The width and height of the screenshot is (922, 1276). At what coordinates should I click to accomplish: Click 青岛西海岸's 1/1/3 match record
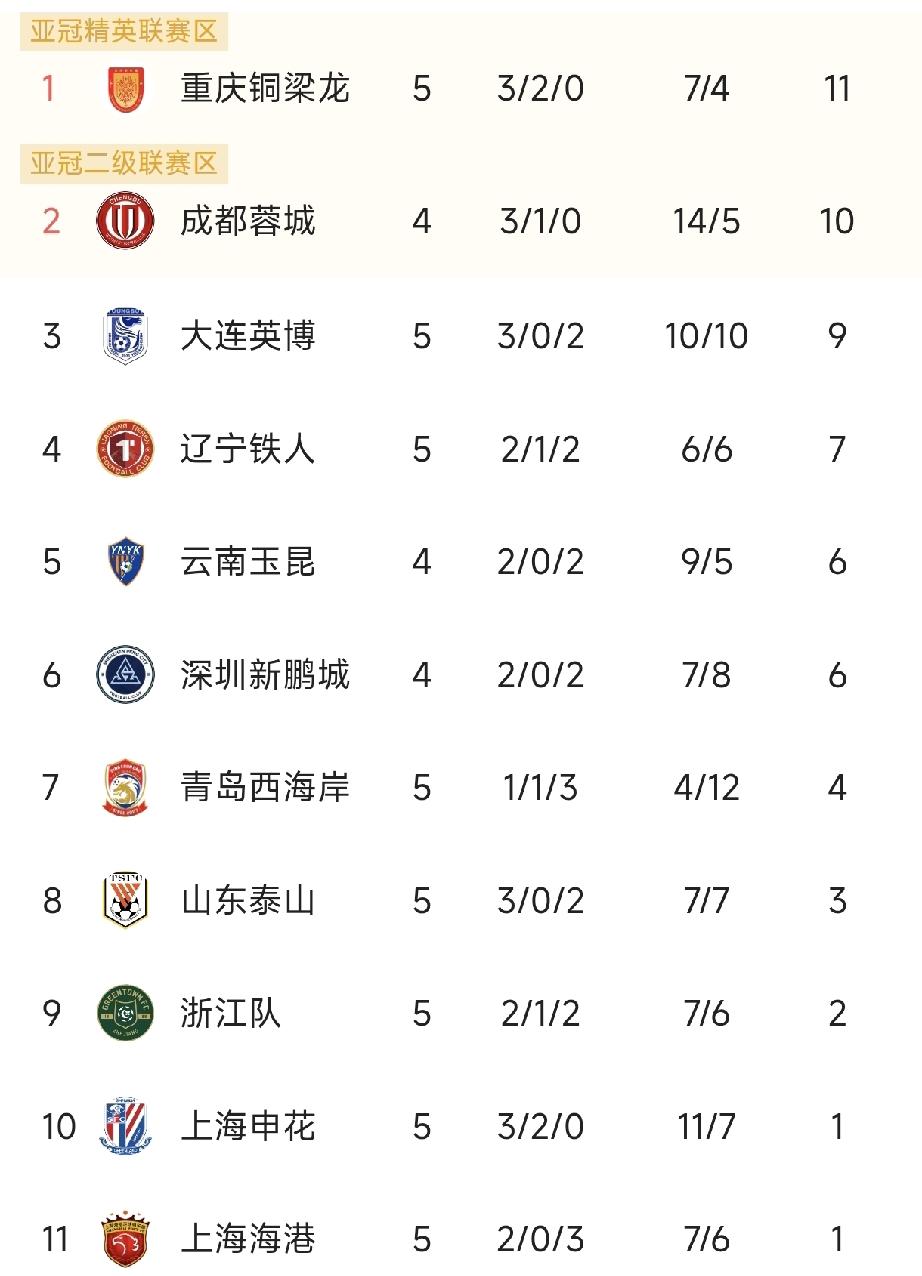540,788
